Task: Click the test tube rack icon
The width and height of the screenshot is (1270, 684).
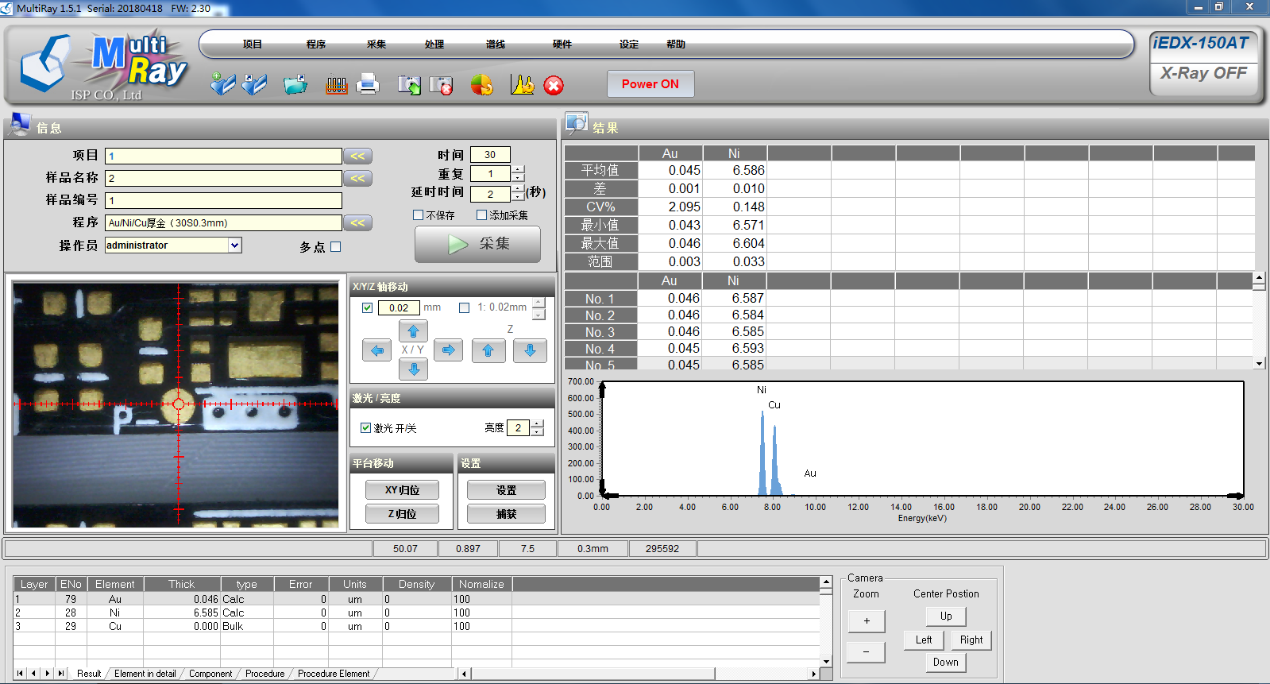Action: point(337,86)
